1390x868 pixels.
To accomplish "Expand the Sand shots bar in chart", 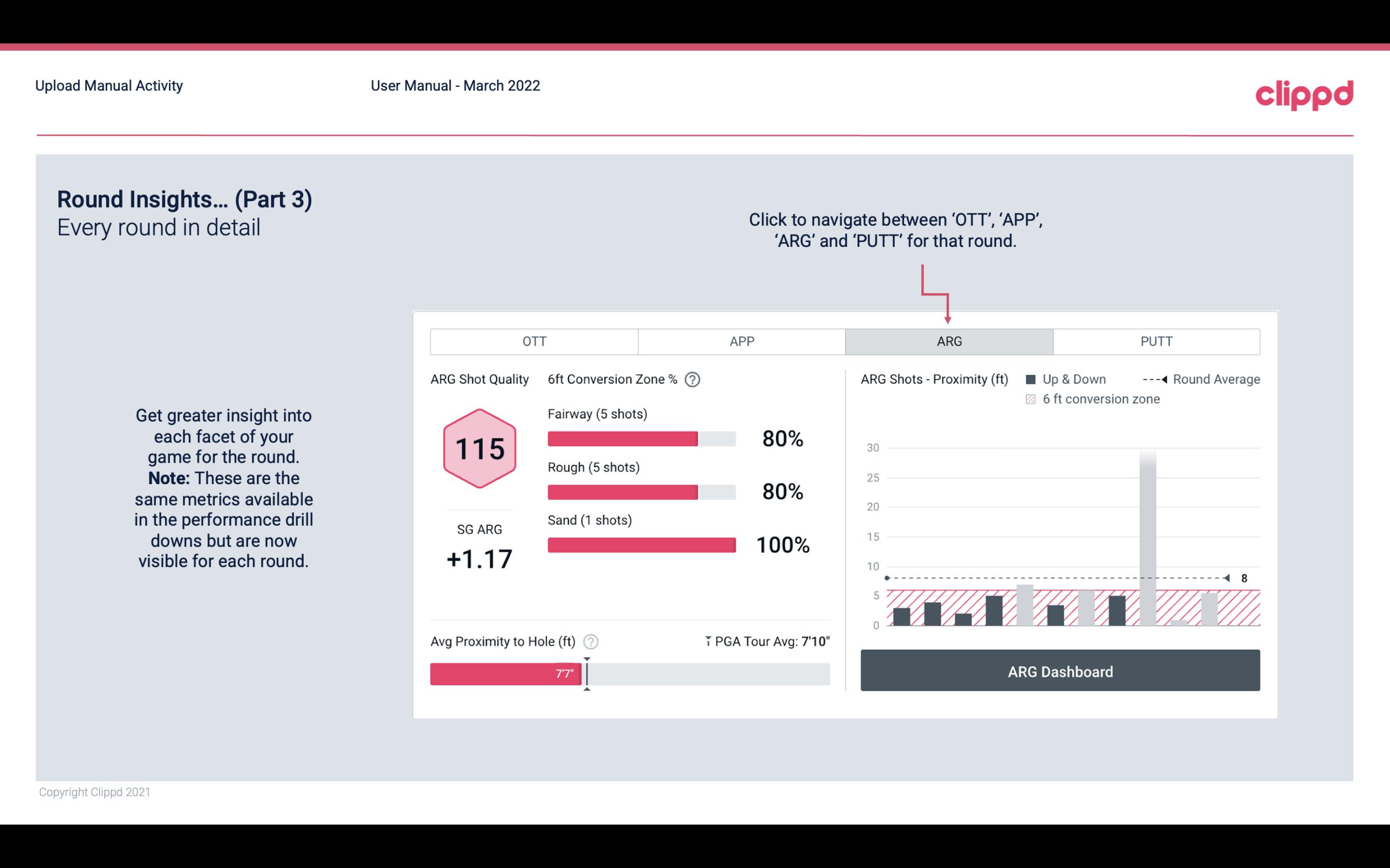I will [640, 544].
